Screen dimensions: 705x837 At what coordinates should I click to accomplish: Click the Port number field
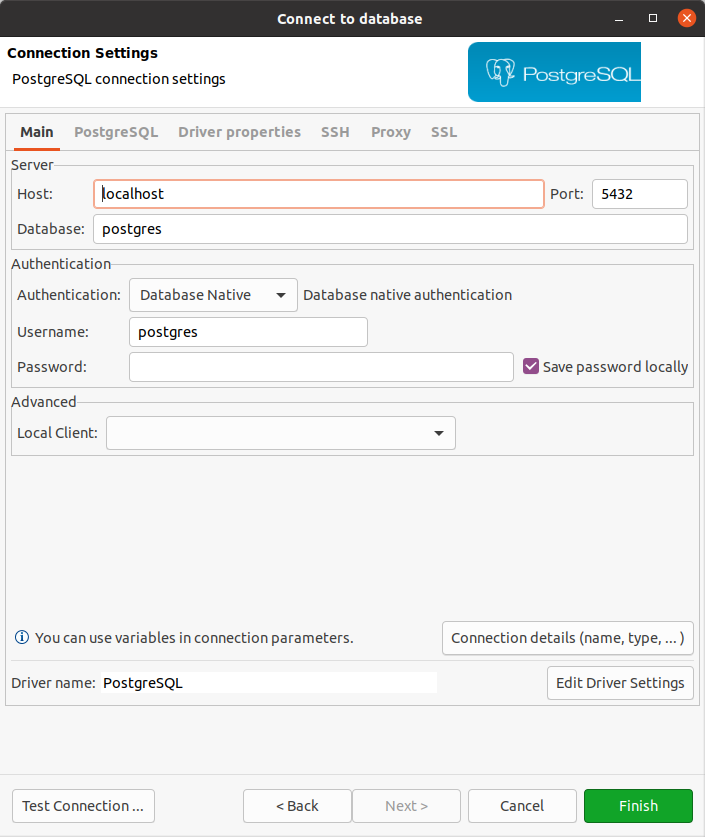coord(639,194)
